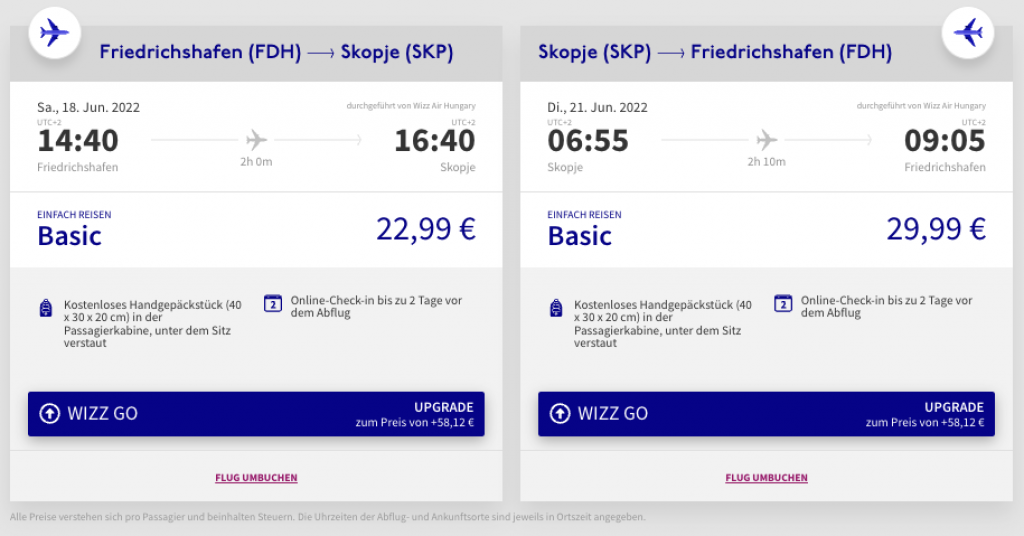Click the 14:40 Friedrichshafen departure time
1024x536 pixels.
[x=78, y=141]
